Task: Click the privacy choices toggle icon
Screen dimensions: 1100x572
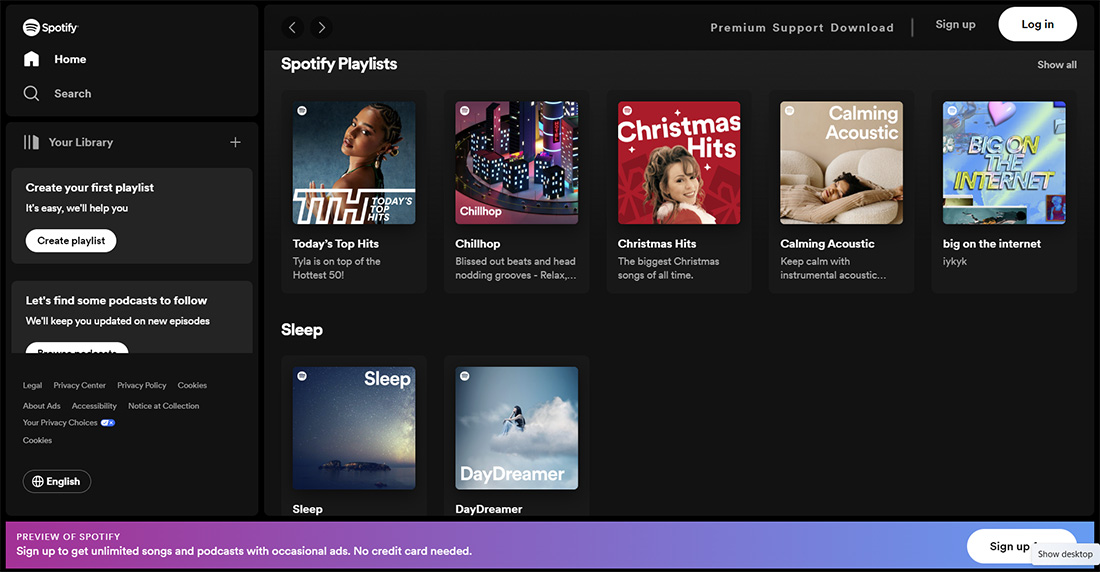Action: [x=107, y=423]
